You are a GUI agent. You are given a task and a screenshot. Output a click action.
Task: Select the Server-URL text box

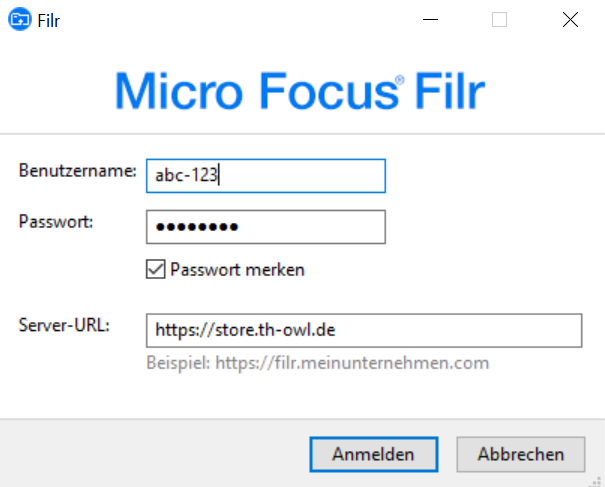point(363,329)
